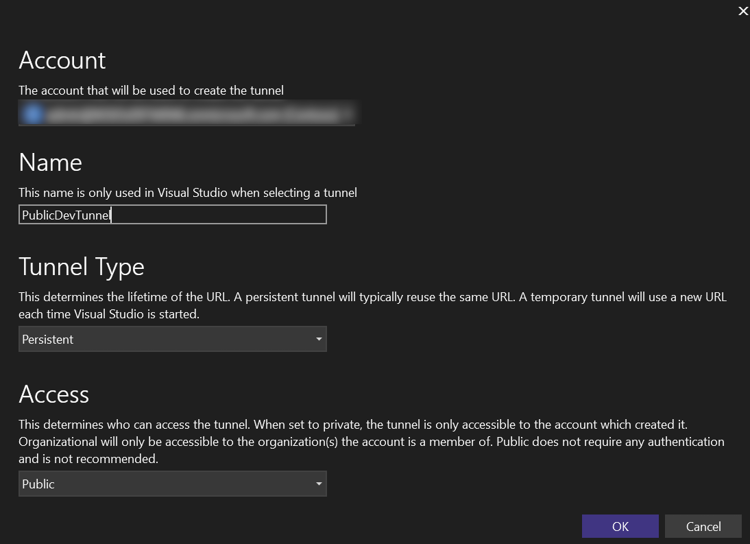Click the Access description paragraph
Image resolution: width=750 pixels, height=544 pixels.
click(370, 442)
